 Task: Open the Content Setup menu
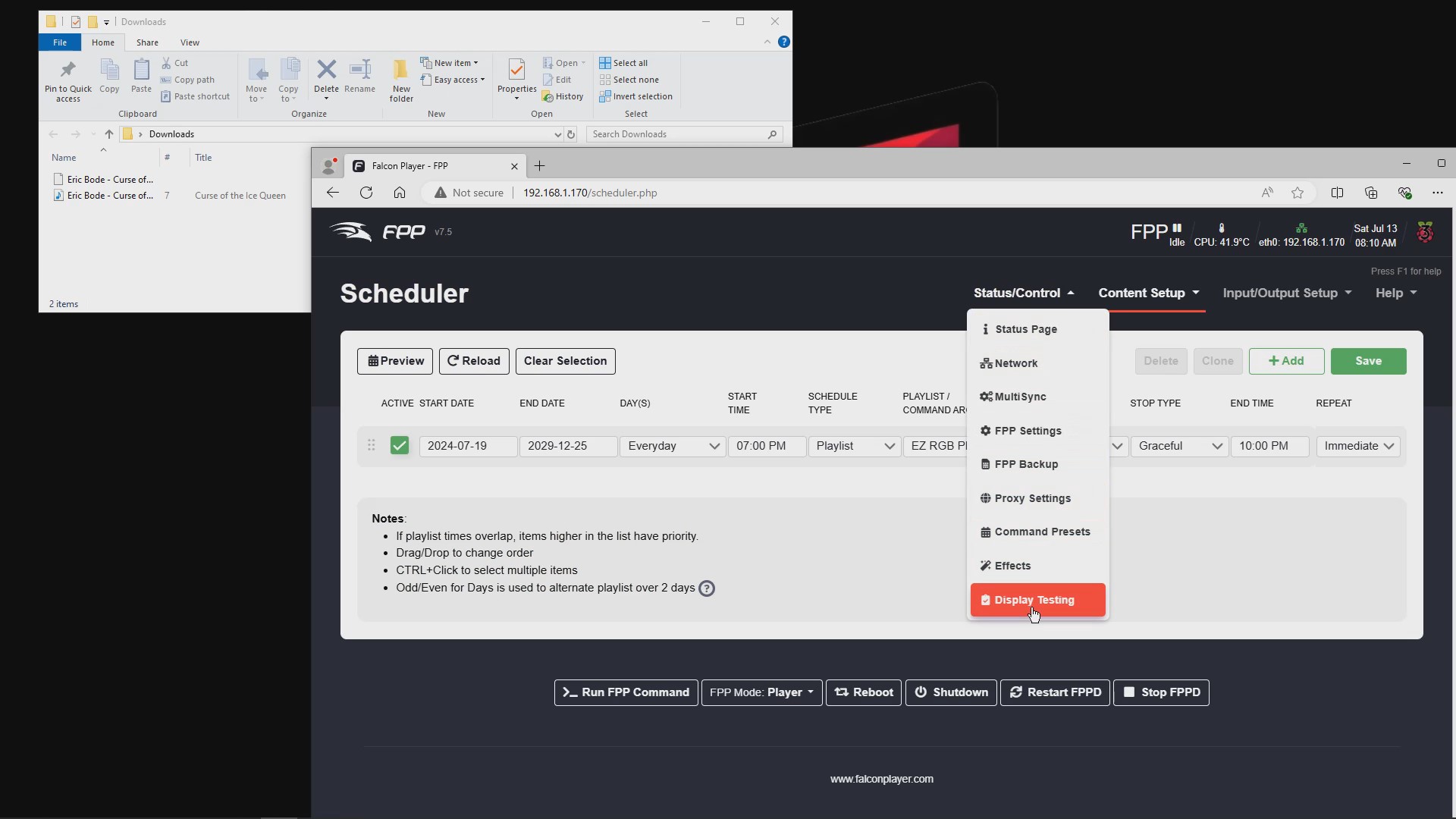pos(1149,293)
